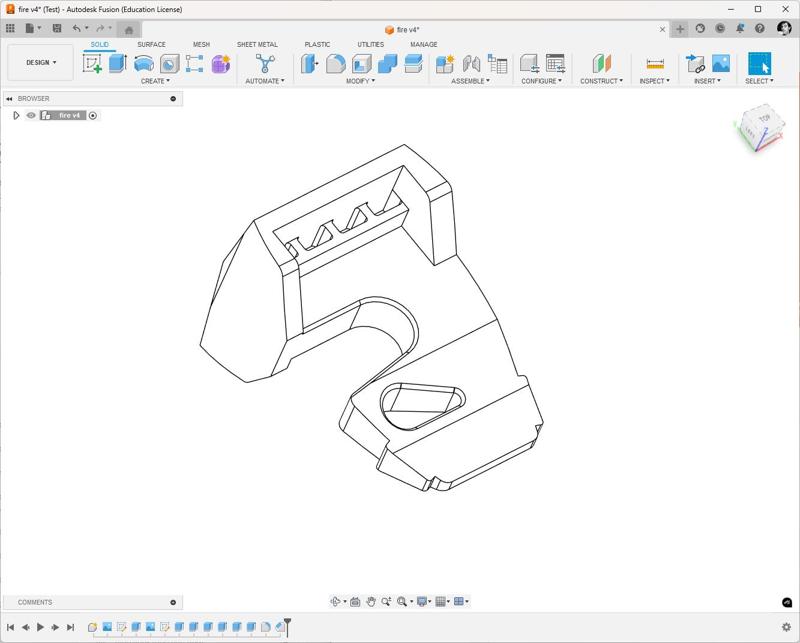
Task: Select the Extrude tool
Action: point(118,64)
